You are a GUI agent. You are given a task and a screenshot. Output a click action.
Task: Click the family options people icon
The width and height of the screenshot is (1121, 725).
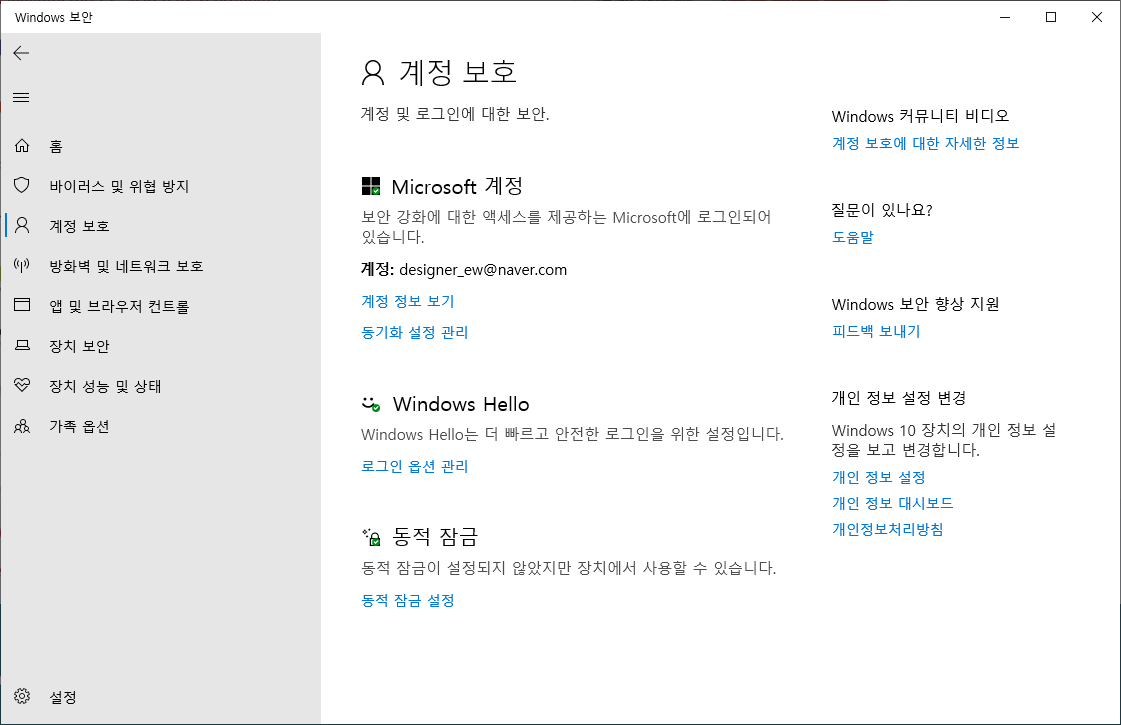pyautogui.click(x=22, y=426)
